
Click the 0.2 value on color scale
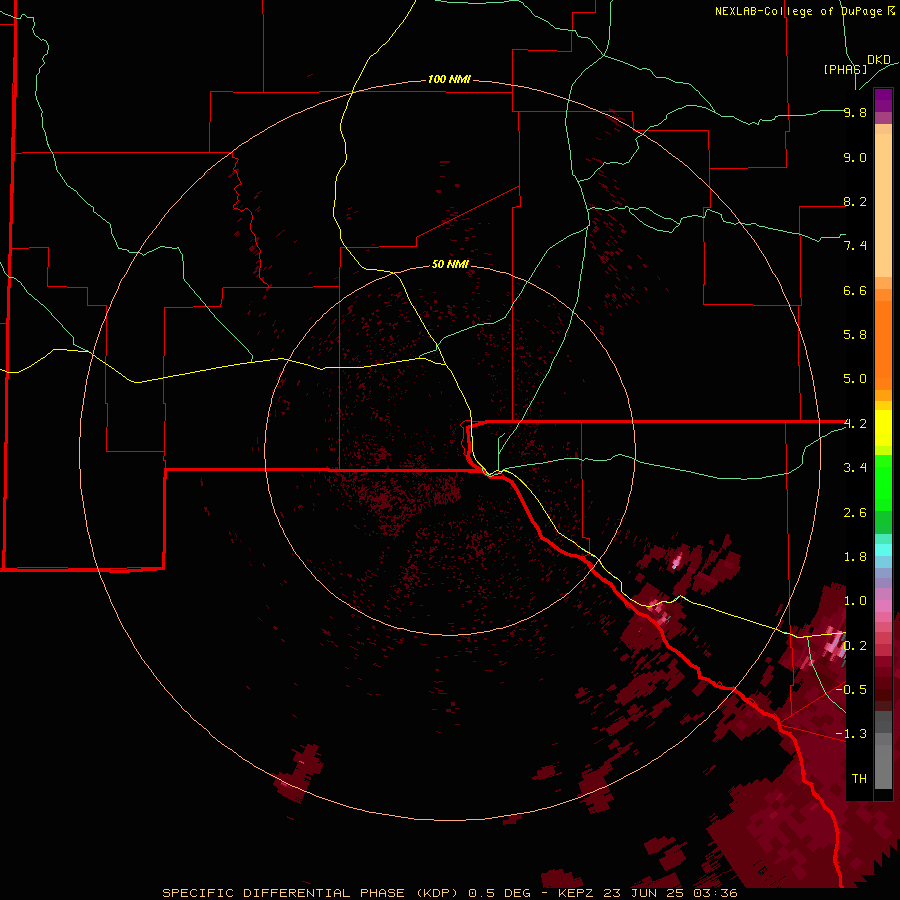[855, 646]
